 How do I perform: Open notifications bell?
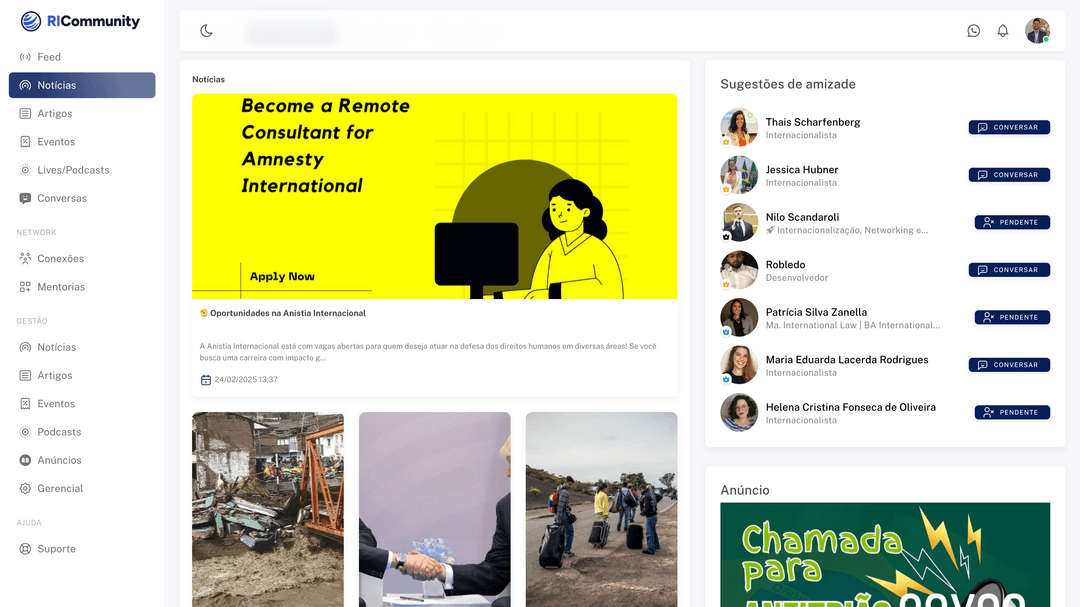click(1003, 30)
